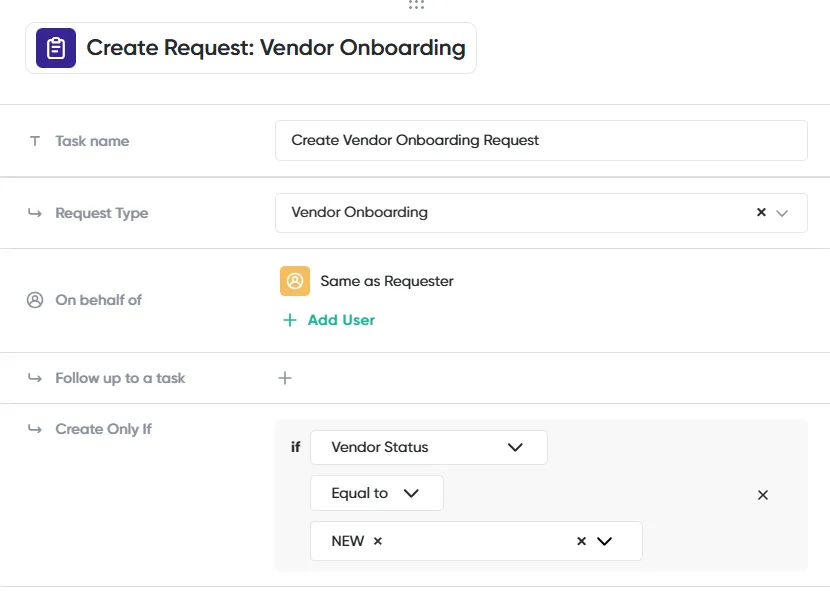Click the Add User link
The height and width of the screenshot is (591, 830).
pos(341,320)
